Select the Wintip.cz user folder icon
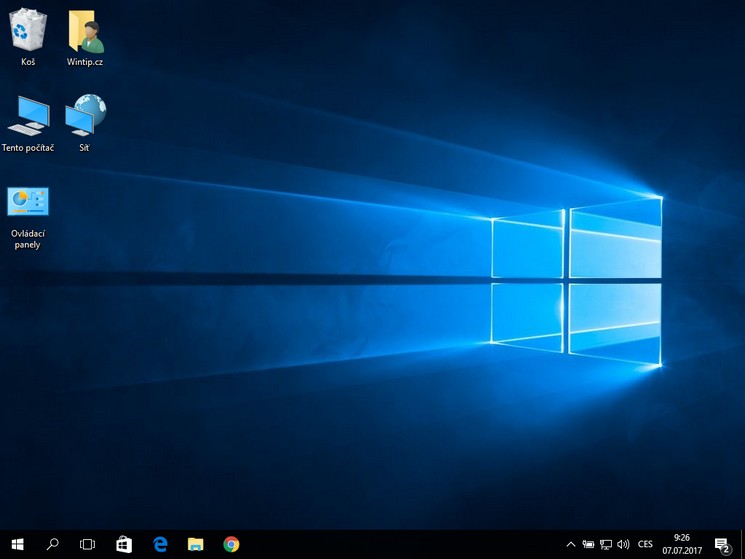The width and height of the screenshot is (745, 559). 86,31
